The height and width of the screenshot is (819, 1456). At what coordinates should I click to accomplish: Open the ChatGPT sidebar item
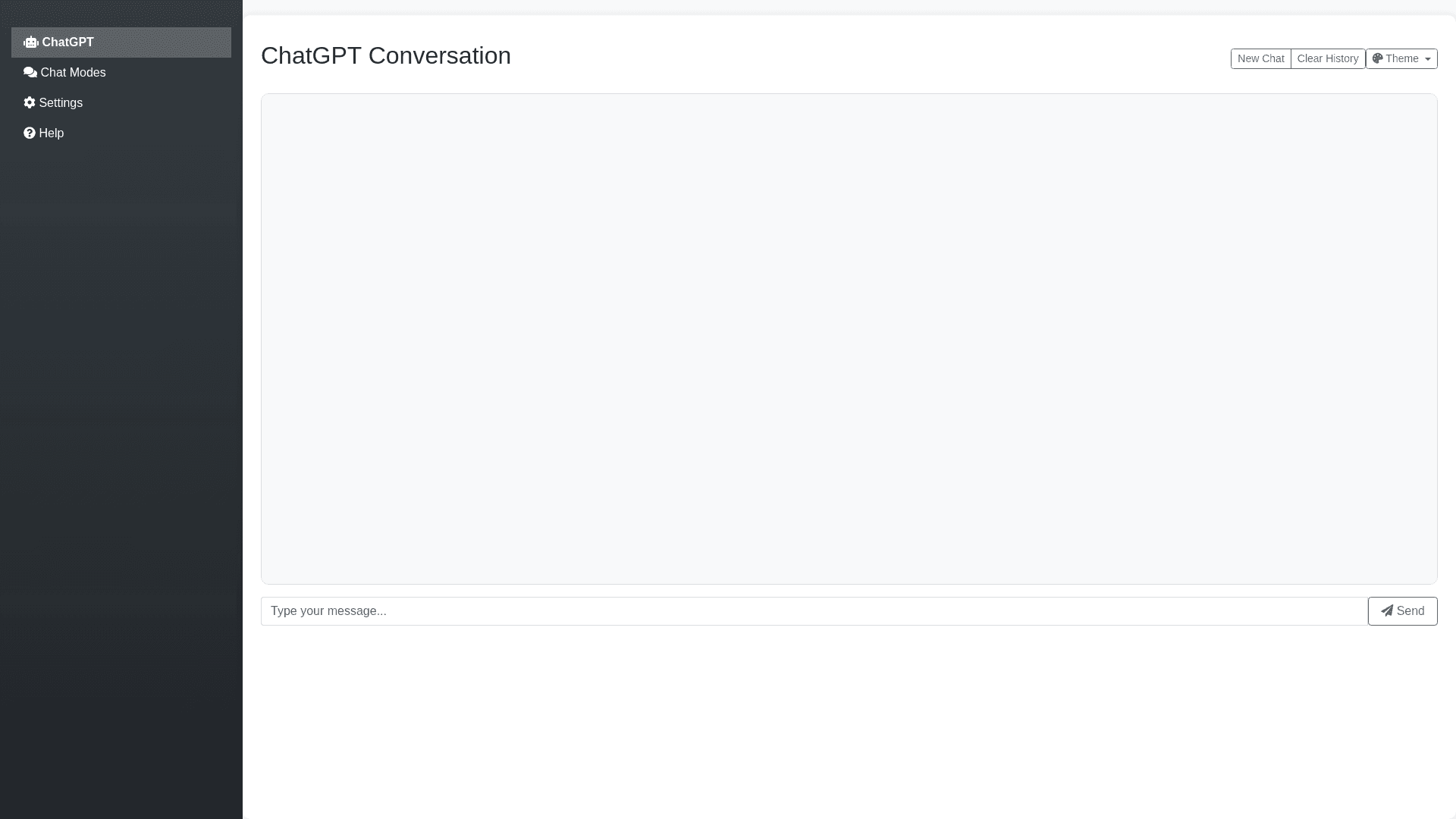point(68,42)
